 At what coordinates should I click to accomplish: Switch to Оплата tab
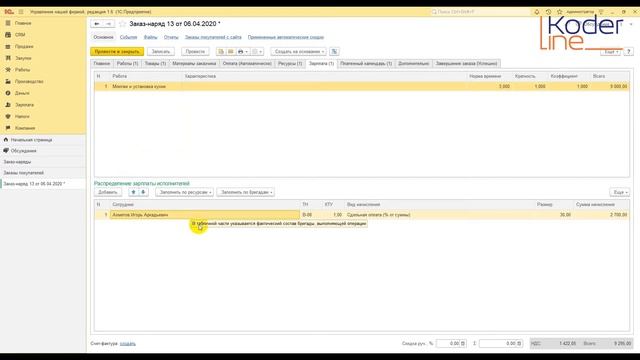coord(247,63)
